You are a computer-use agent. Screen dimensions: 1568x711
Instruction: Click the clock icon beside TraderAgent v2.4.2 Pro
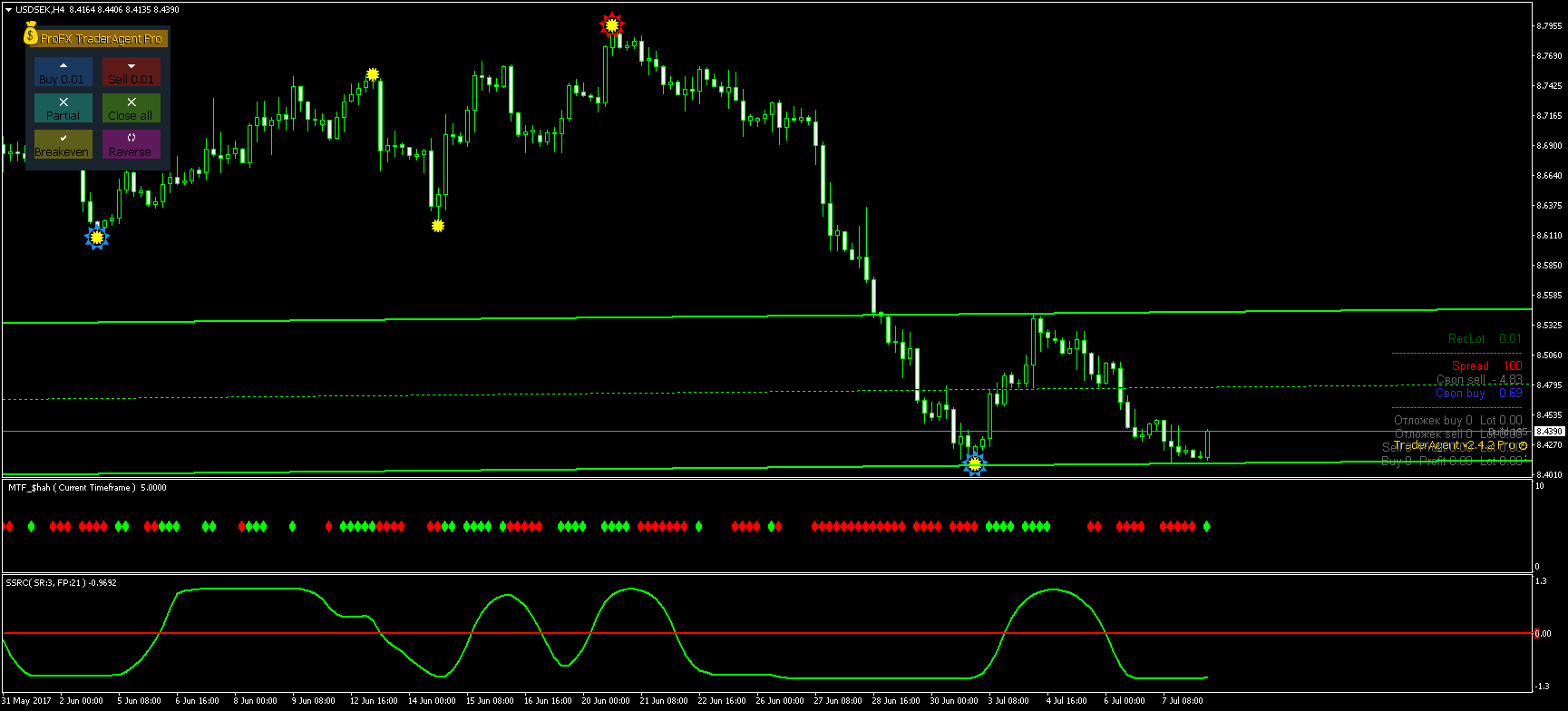1523,445
